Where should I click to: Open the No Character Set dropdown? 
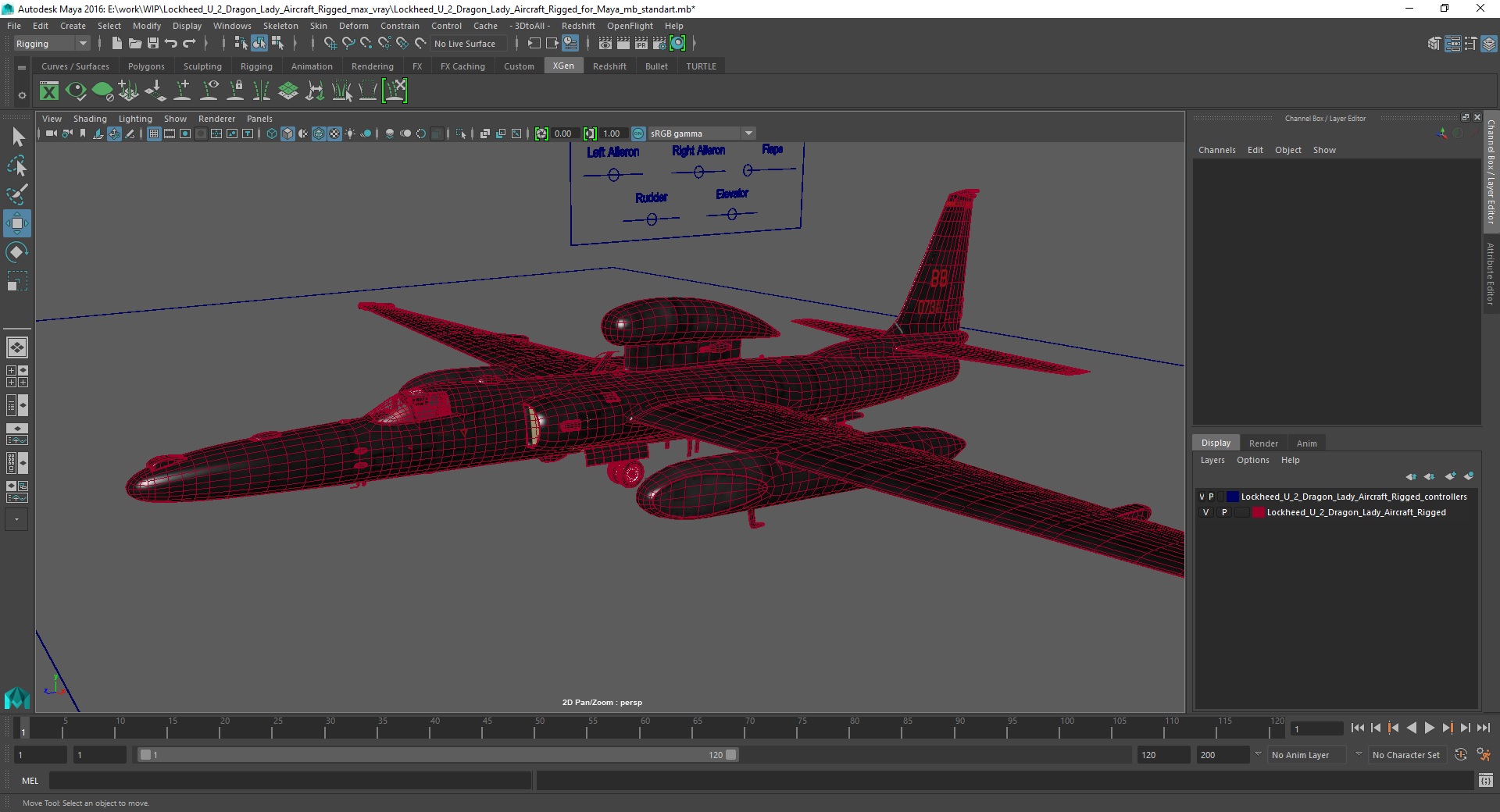[1406, 755]
